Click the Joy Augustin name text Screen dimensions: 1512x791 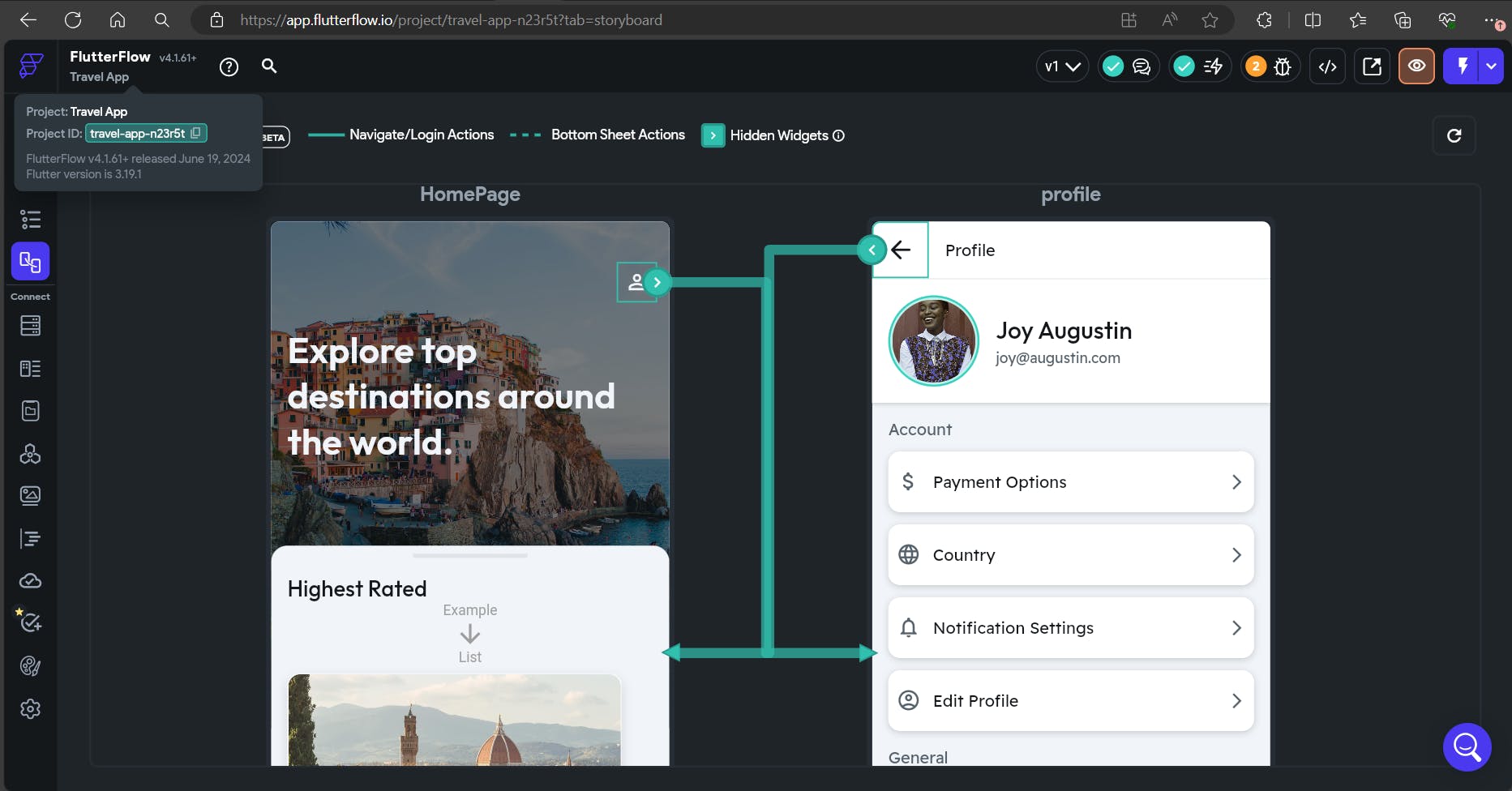(1064, 331)
